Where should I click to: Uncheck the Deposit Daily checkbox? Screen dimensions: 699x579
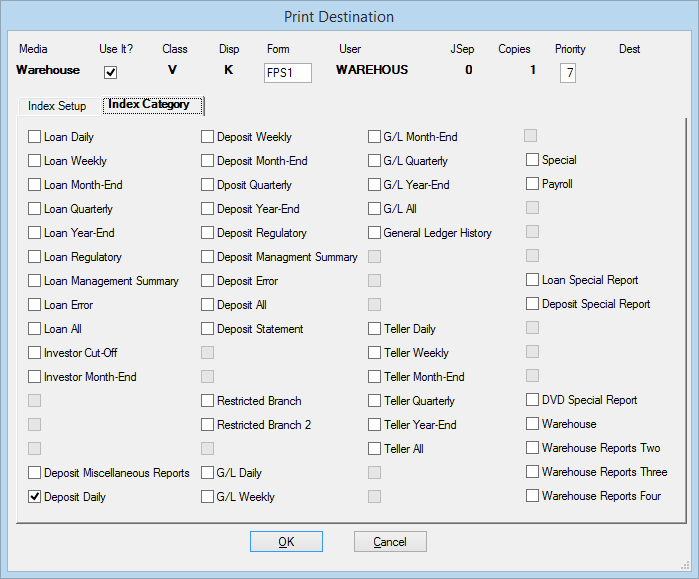[35, 497]
